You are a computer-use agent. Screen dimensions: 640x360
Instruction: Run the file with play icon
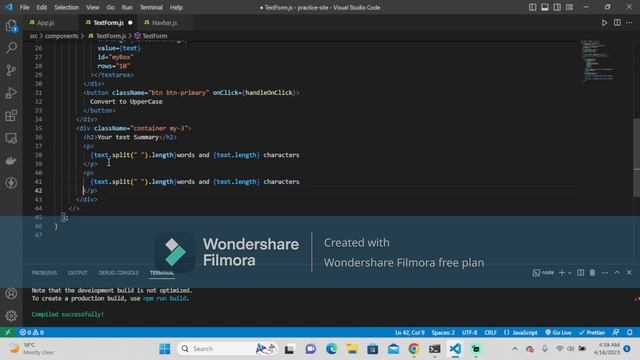604,23
